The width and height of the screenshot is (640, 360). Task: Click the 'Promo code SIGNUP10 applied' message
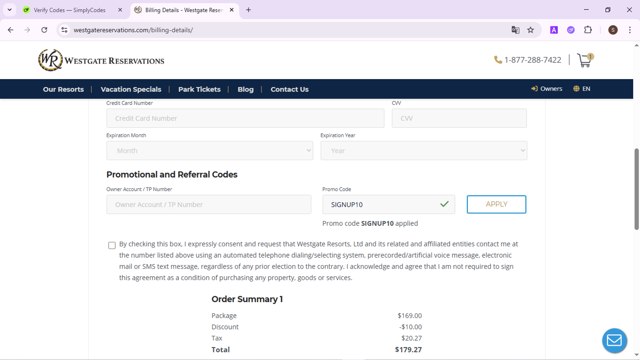coord(370,223)
